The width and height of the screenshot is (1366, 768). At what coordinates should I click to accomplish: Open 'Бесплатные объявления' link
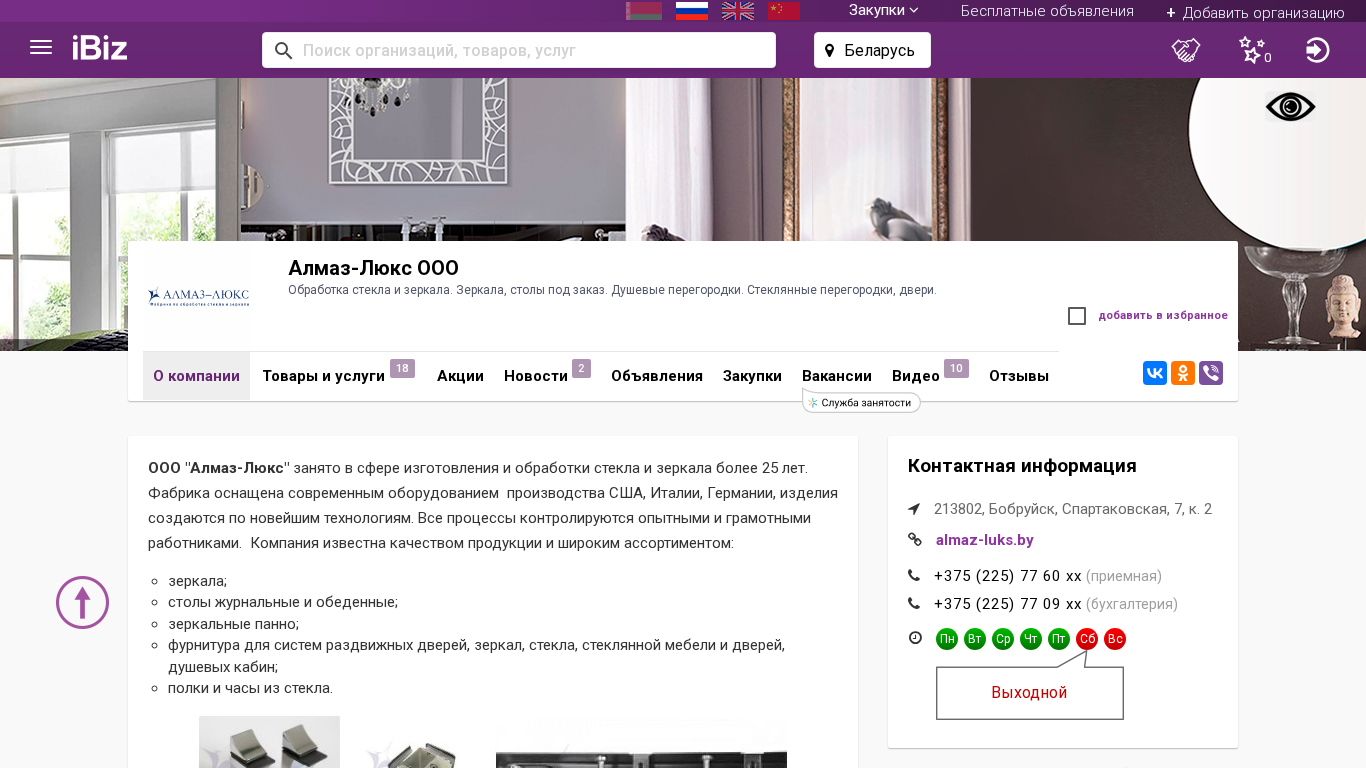click(x=1047, y=11)
